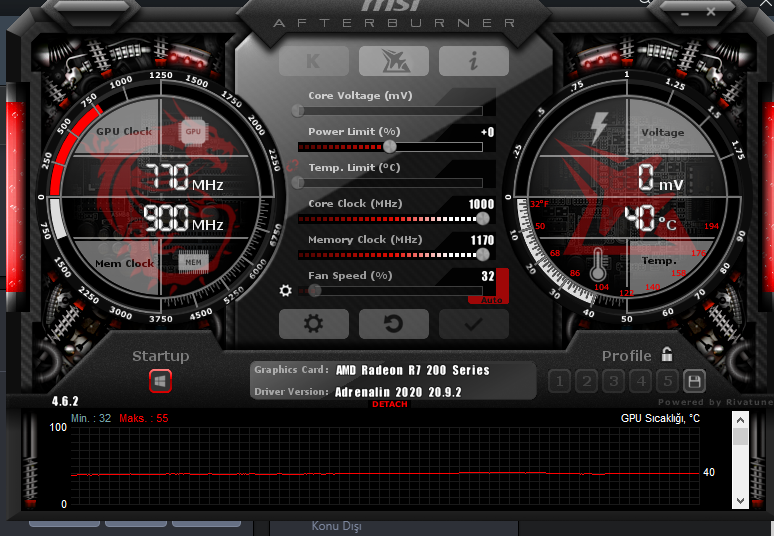Minimize the Afterburner window

pos(685,14)
